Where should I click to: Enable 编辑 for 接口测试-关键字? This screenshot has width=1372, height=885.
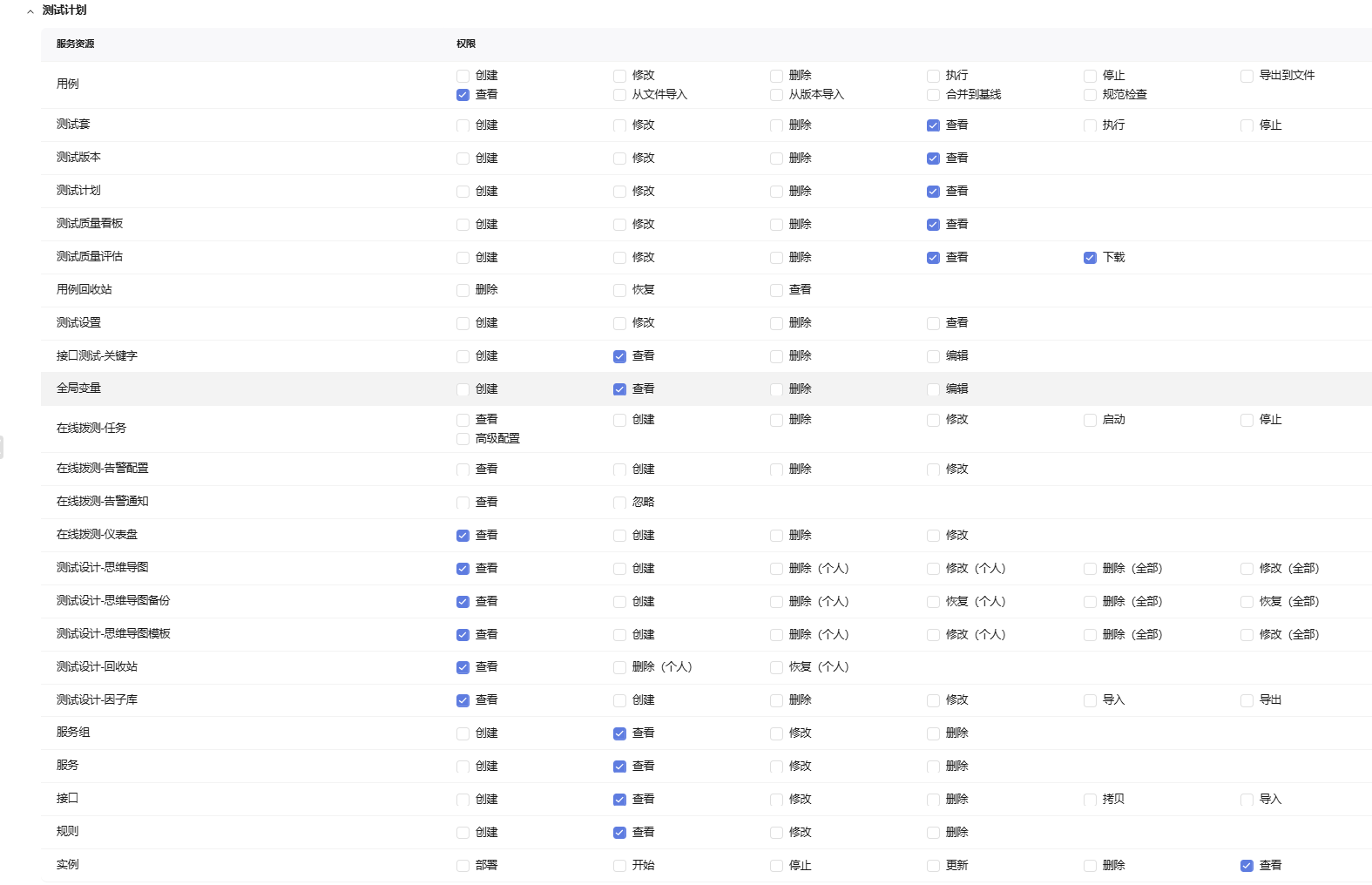(x=933, y=356)
